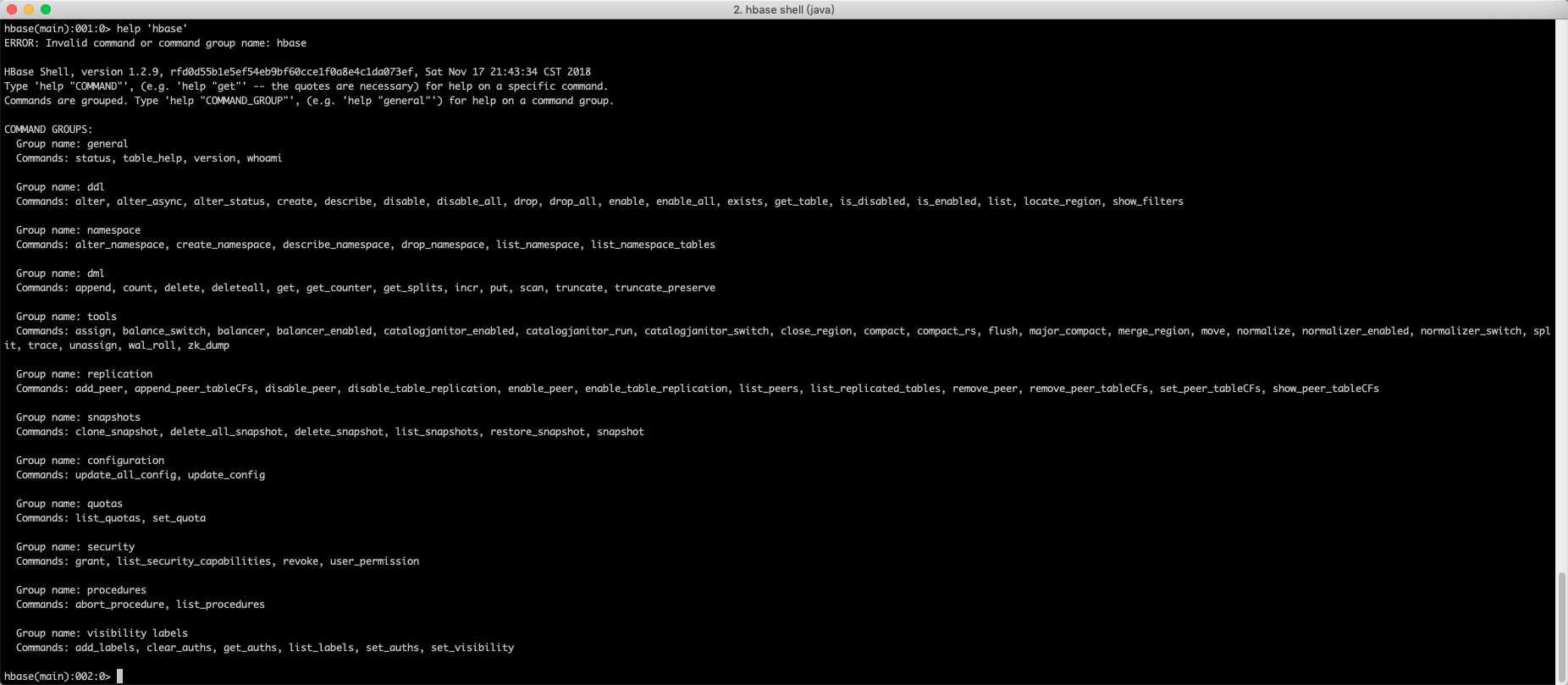Click the 'update_all_config' command text
Image resolution: width=1568 pixels, height=685 pixels.
pyautogui.click(x=125, y=475)
